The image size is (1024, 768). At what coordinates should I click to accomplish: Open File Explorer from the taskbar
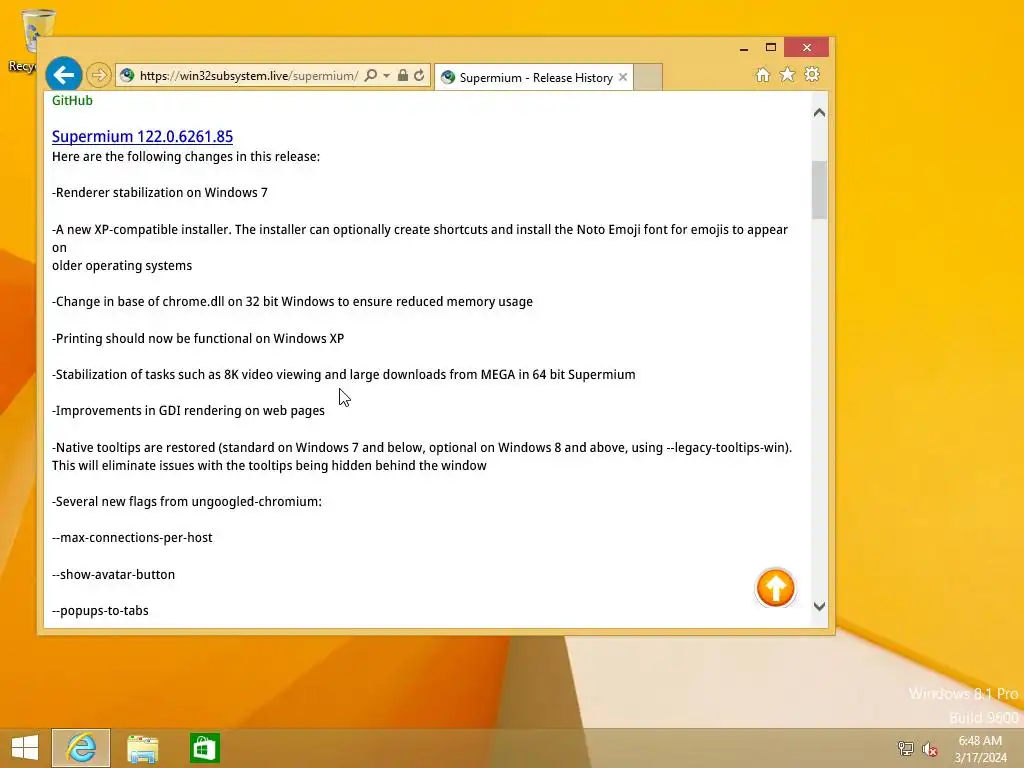pos(142,748)
